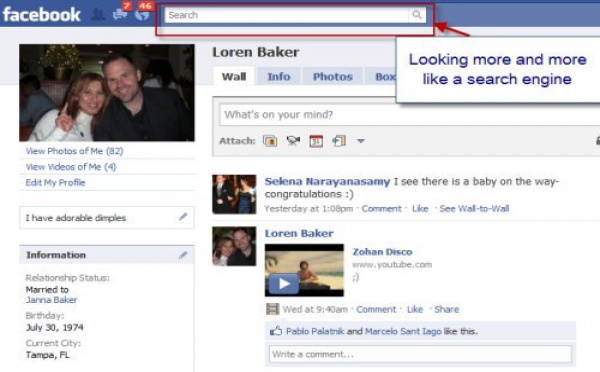The width and height of the screenshot is (600, 372).
Task: Switch to the Info tab
Action: click(x=279, y=77)
